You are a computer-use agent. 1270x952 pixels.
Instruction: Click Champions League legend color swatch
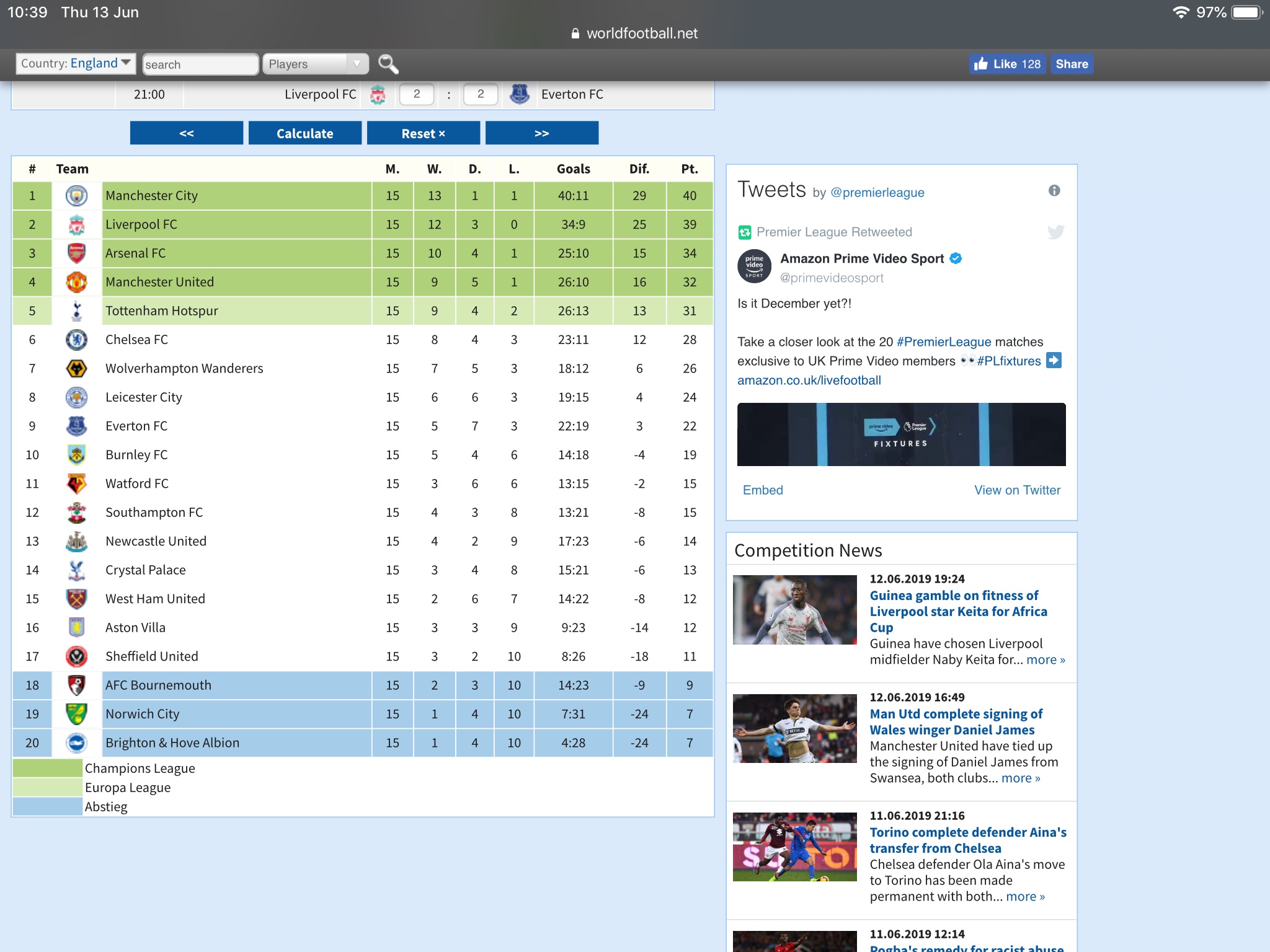point(48,769)
